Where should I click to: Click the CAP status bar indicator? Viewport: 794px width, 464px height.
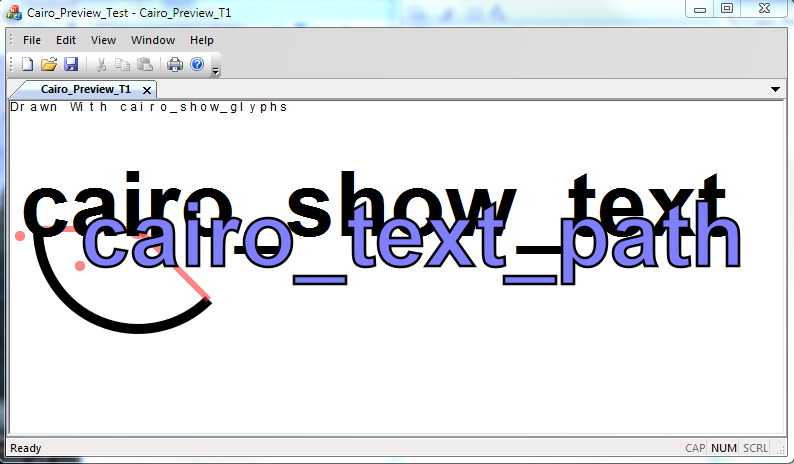tap(695, 448)
